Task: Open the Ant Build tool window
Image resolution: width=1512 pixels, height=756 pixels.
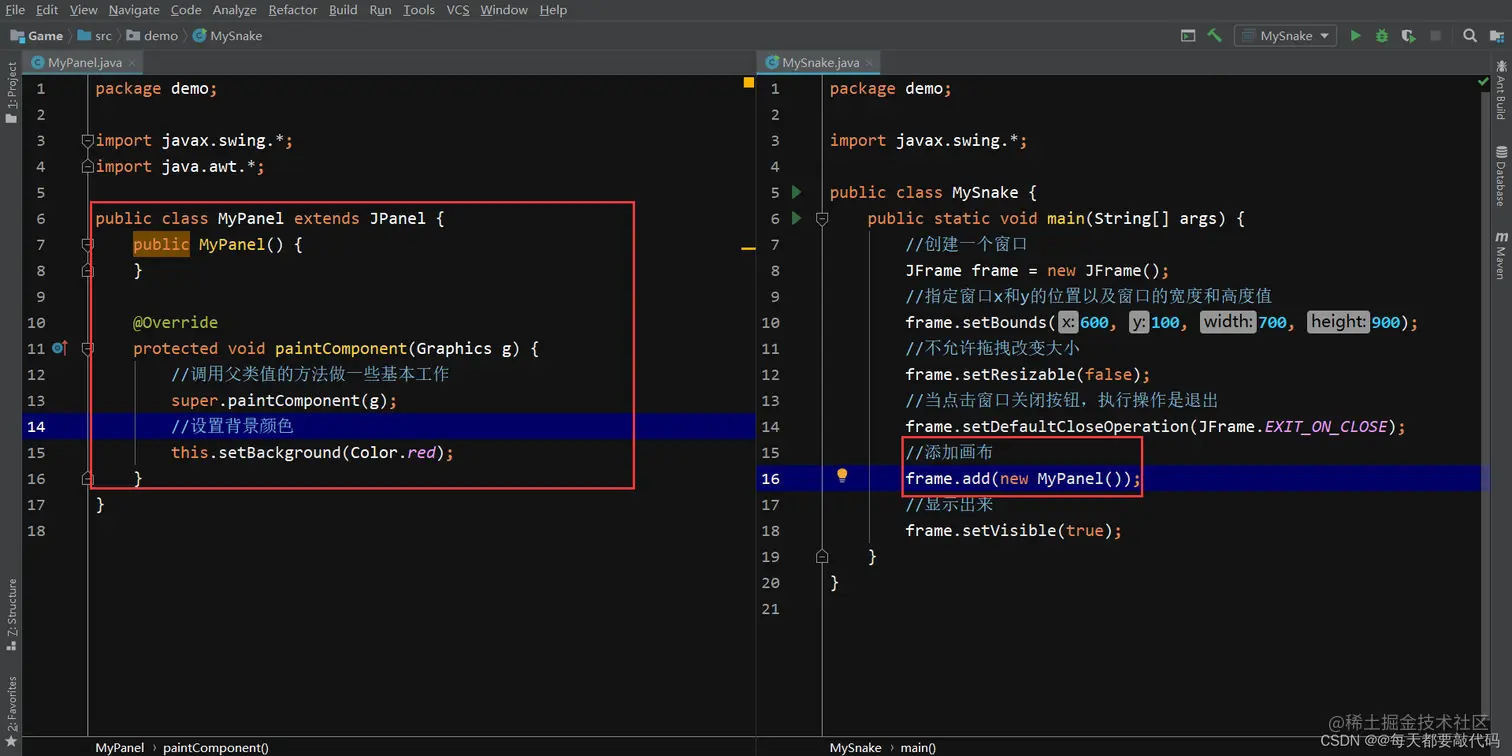Action: tap(1501, 90)
